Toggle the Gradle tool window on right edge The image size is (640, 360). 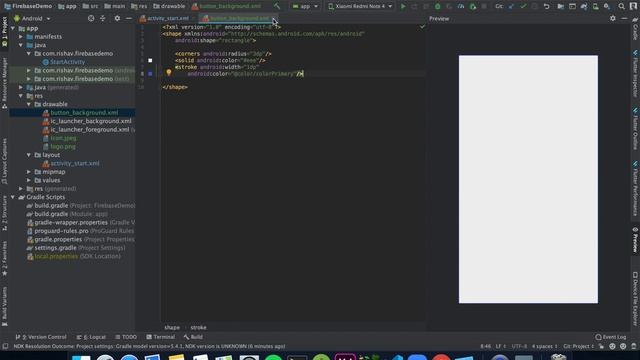click(x=635, y=29)
